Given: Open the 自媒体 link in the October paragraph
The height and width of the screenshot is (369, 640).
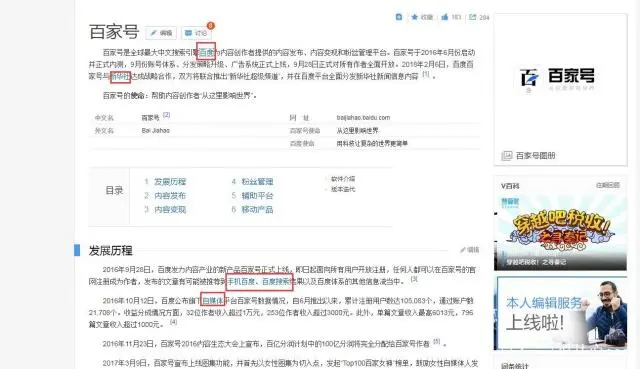Looking at the screenshot, I should [x=213, y=301].
